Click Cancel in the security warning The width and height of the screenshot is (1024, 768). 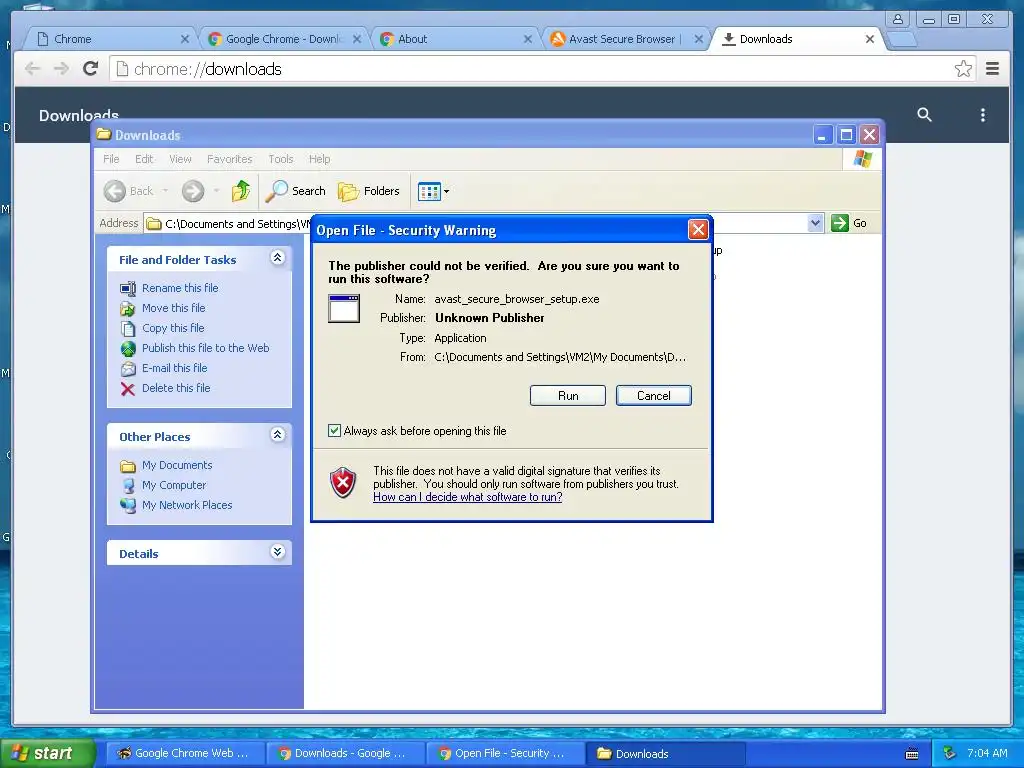tap(654, 396)
